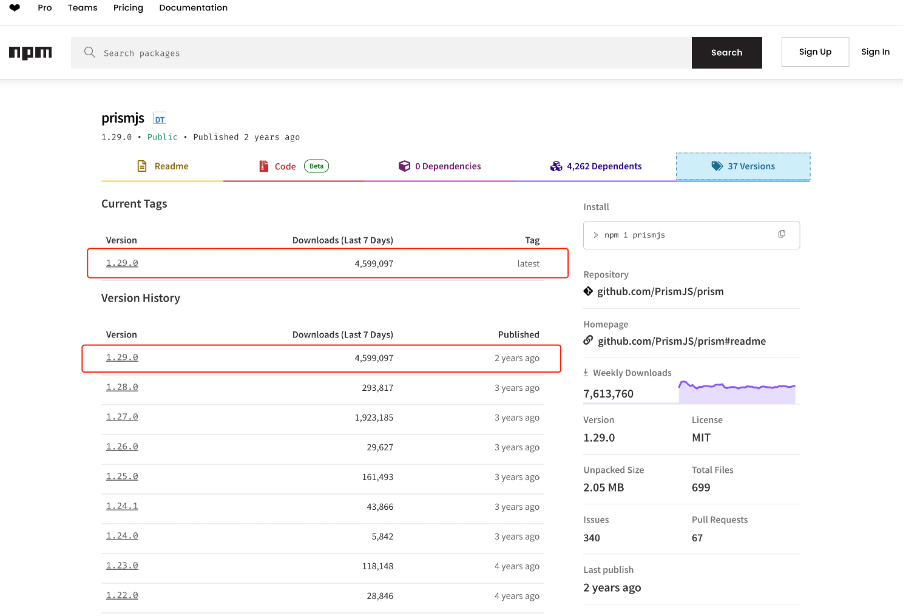
Task: Click the 118,148 downloads cell
Action: tap(378, 566)
